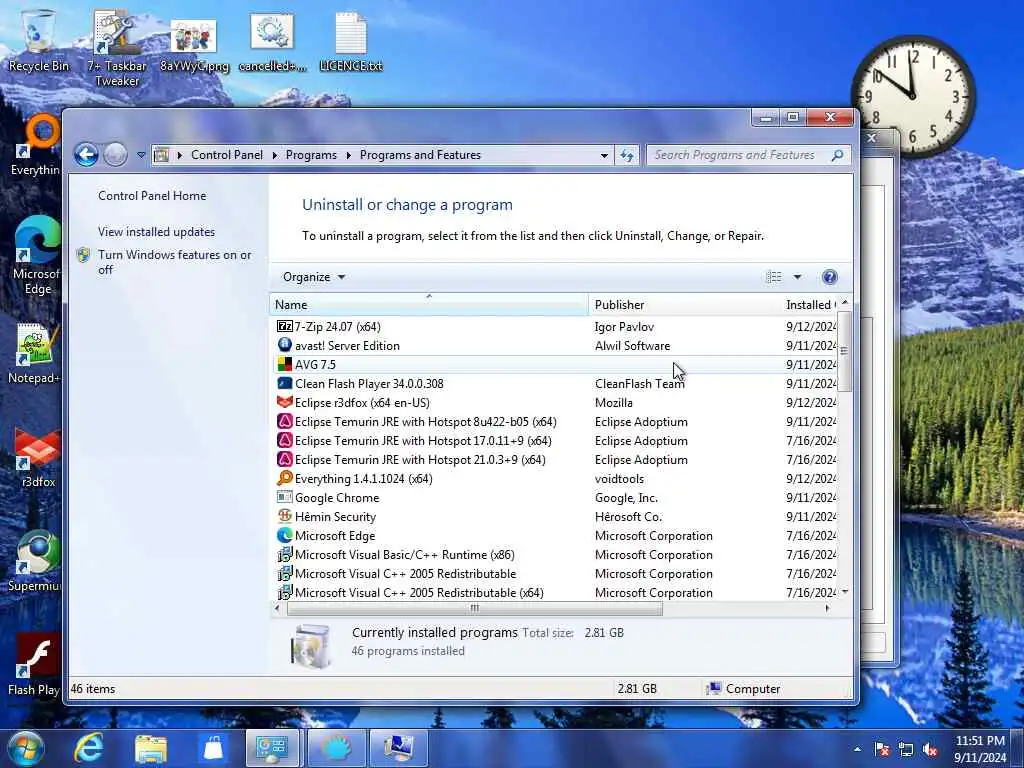The height and width of the screenshot is (768, 1024).
Task: Select Microsoft Visual Basic/C++ Runtime (x86) row
Action: pyautogui.click(x=555, y=554)
